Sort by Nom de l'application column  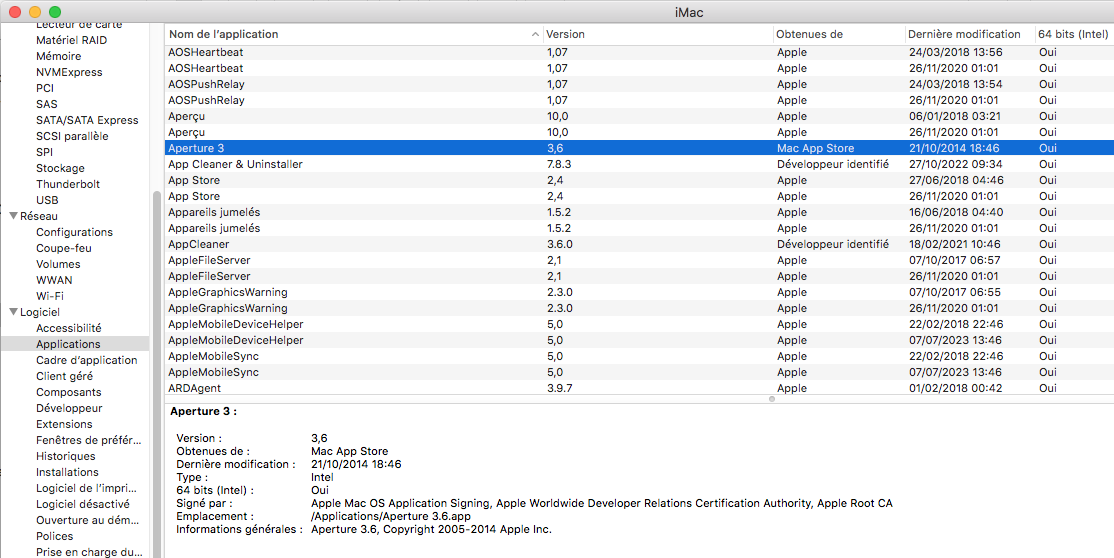pos(350,34)
